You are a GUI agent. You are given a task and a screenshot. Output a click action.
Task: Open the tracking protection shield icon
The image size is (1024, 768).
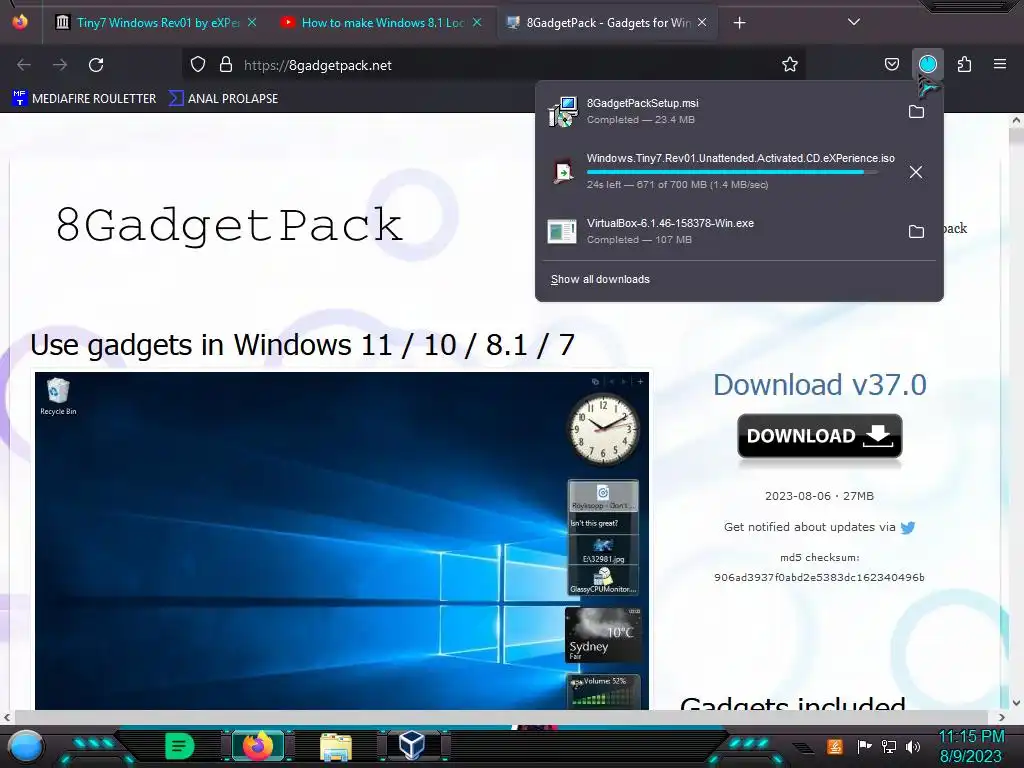pyautogui.click(x=198, y=64)
